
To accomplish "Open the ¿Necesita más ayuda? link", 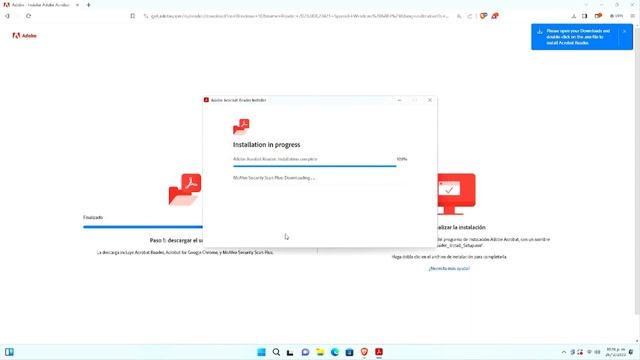I will [449, 269].
